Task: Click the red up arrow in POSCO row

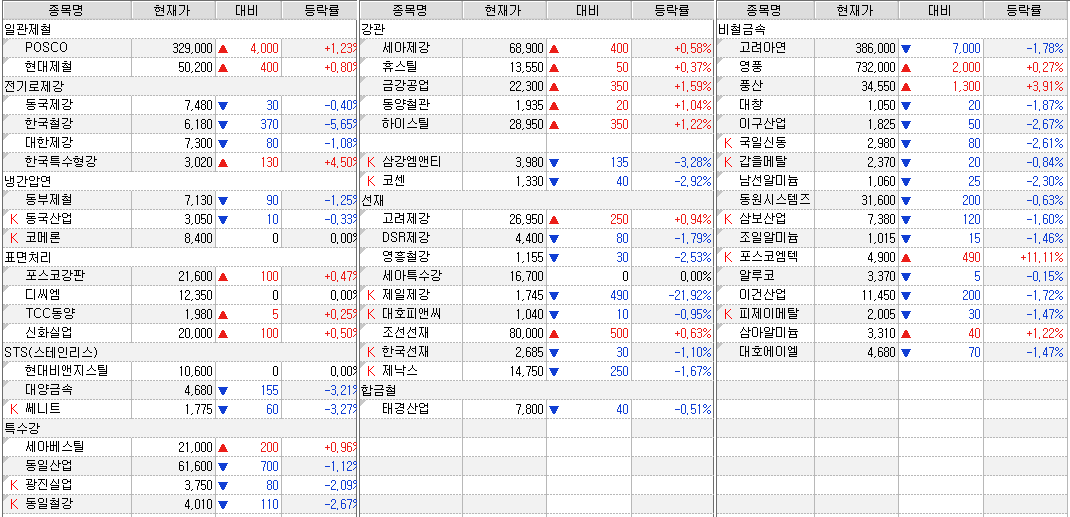Action: click(x=223, y=48)
